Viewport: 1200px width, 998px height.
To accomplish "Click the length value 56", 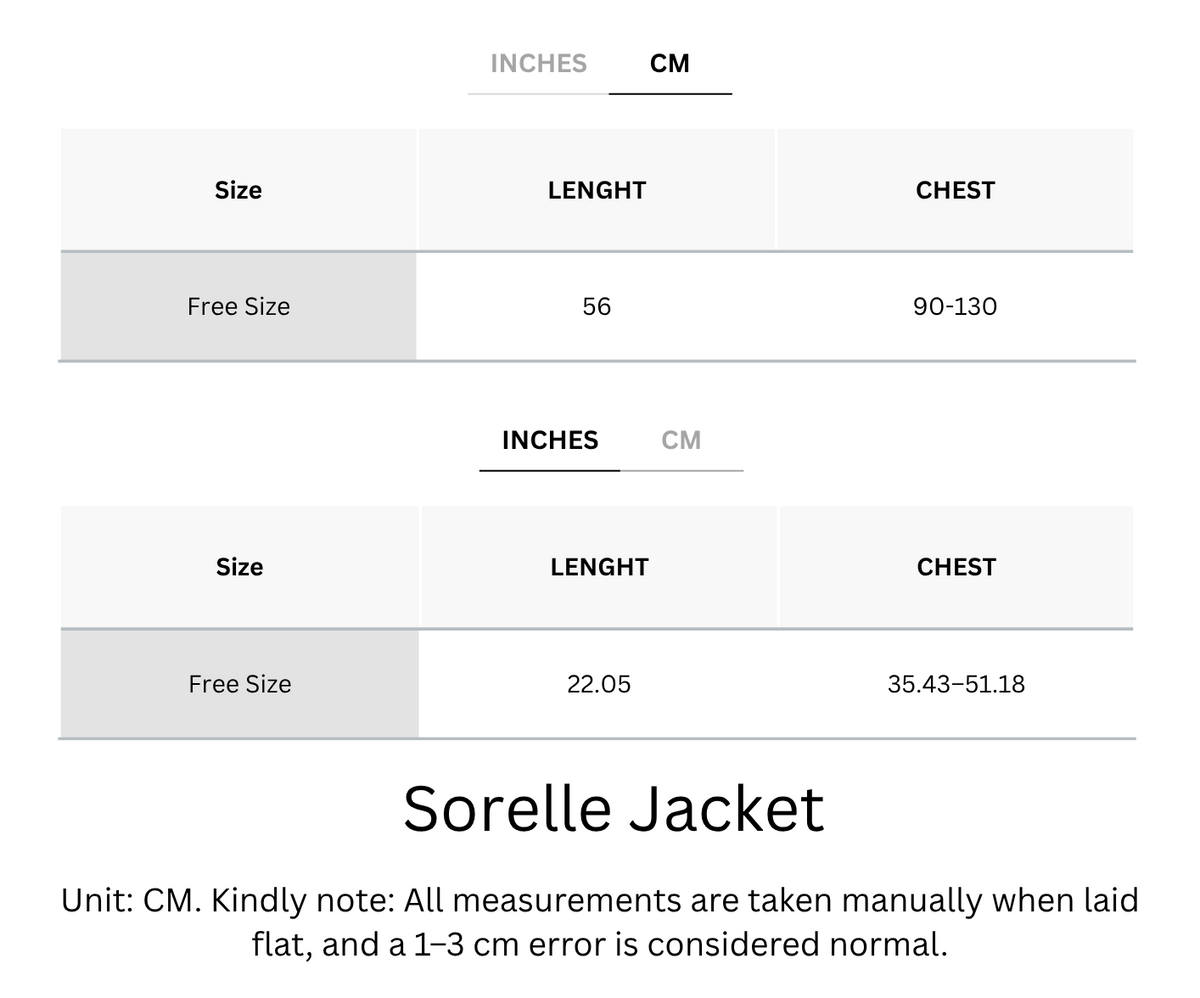I will point(597,306).
